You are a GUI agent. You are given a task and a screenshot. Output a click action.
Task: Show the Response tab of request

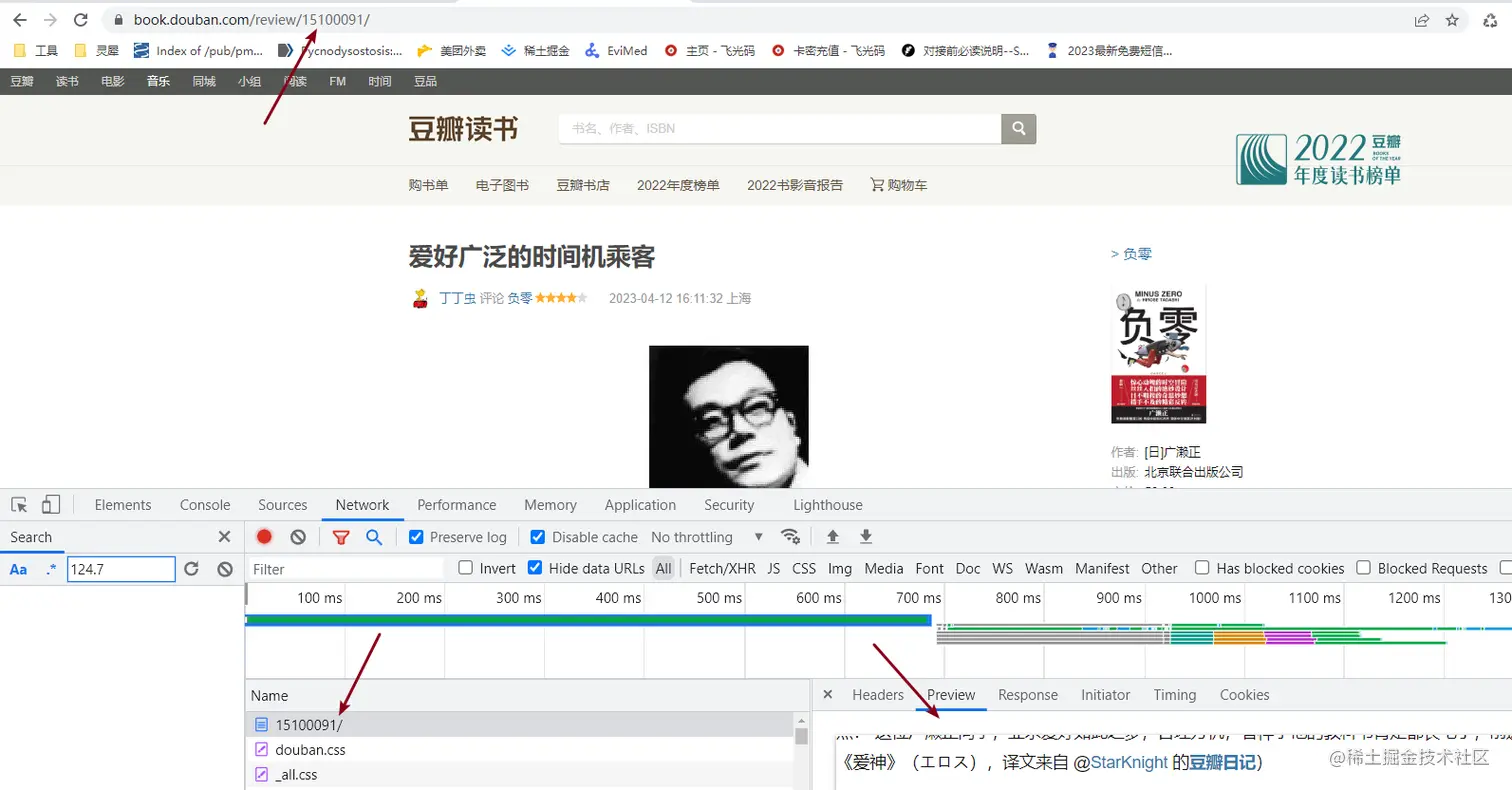coord(1027,695)
